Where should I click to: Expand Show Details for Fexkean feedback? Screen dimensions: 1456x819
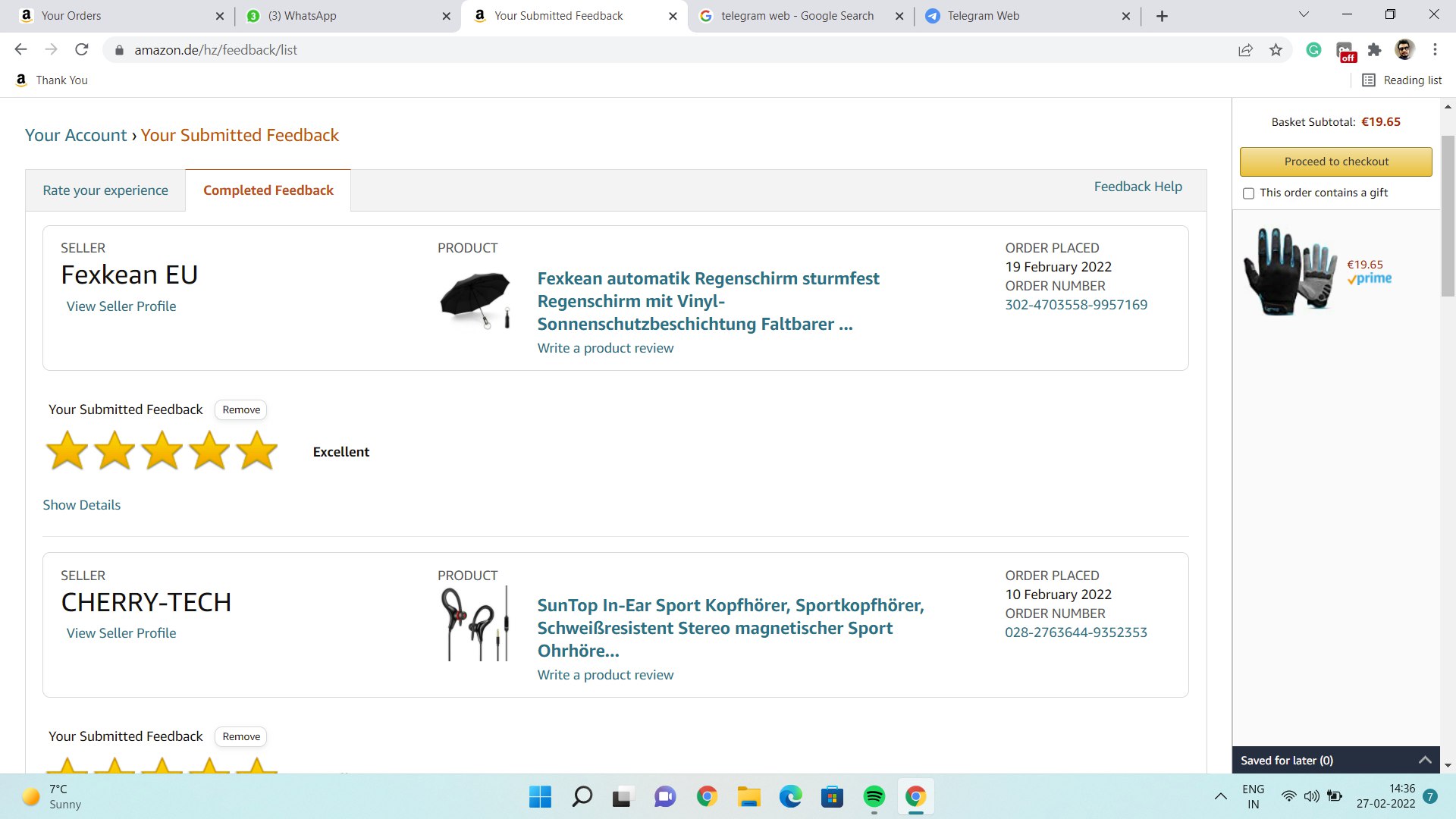click(x=81, y=505)
